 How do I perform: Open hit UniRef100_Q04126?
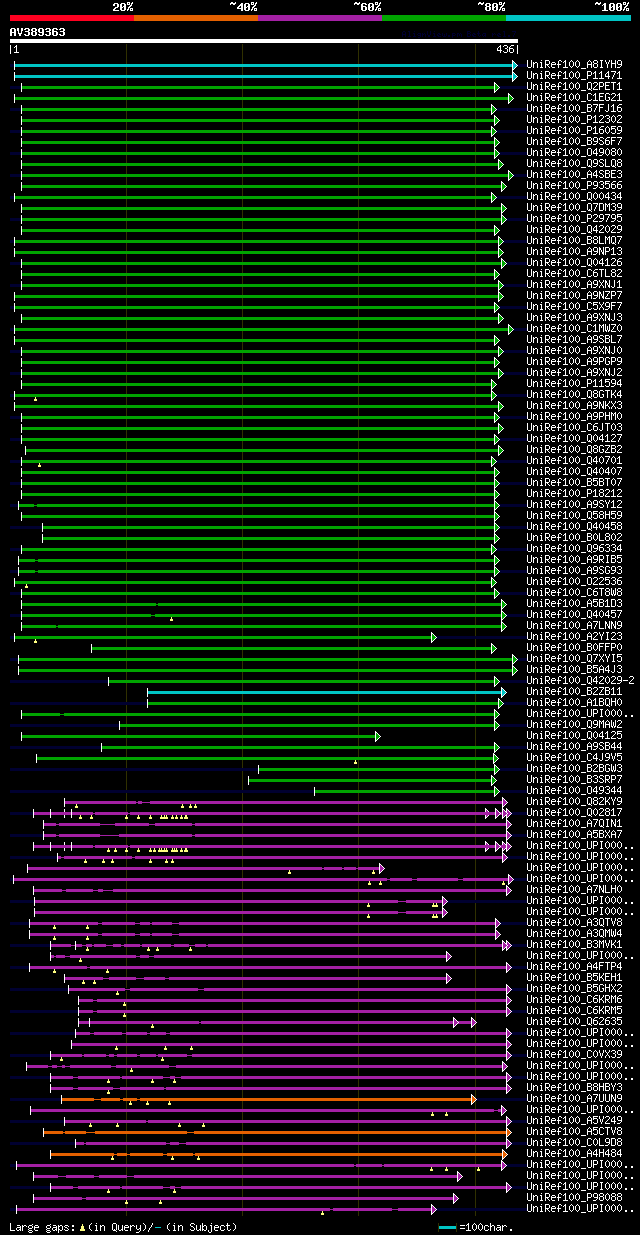coord(576,262)
